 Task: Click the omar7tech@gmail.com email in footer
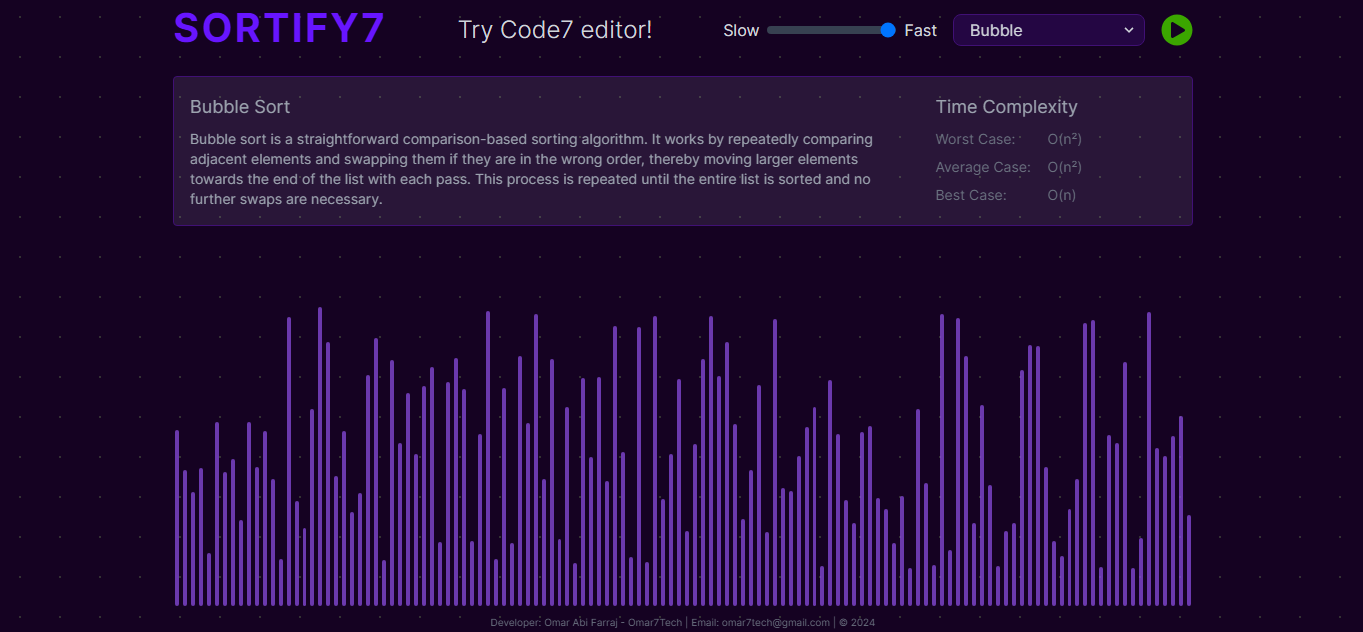click(775, 623)
